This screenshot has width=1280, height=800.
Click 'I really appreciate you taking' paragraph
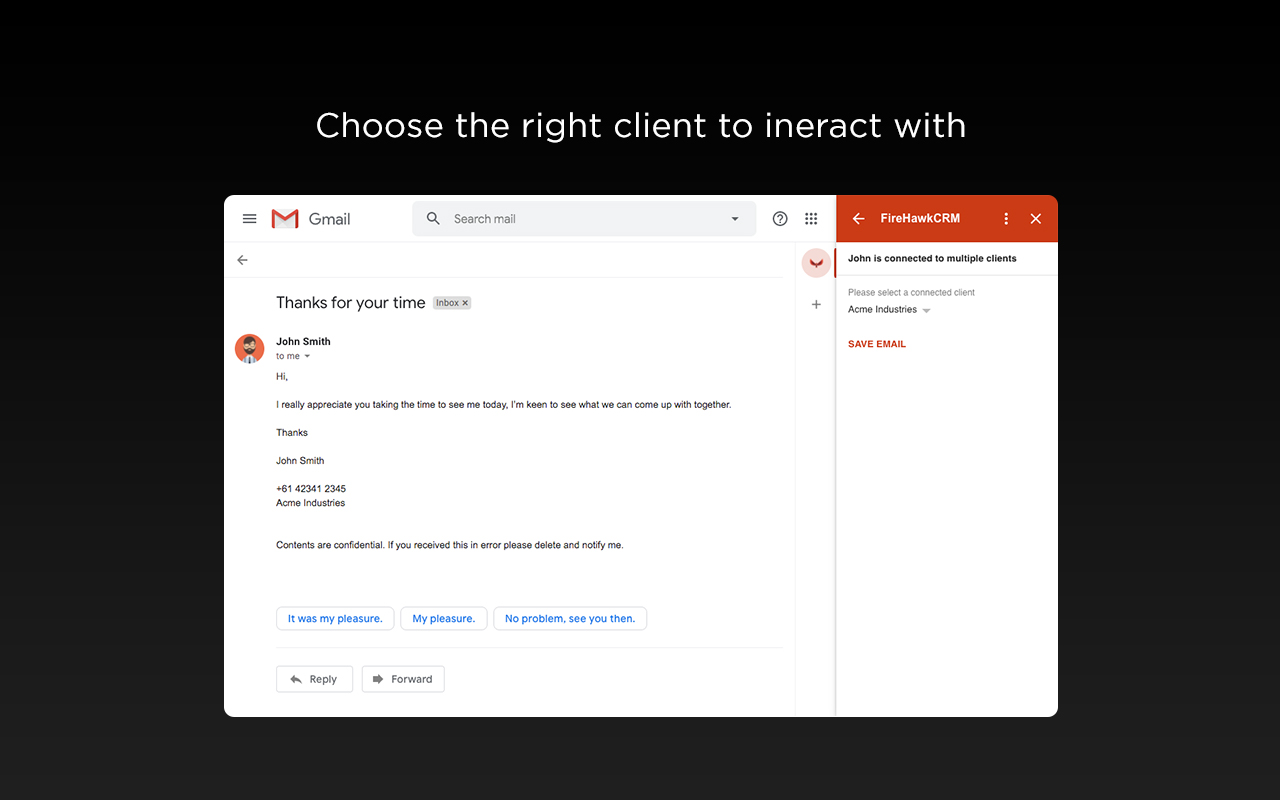click(504, 405)
